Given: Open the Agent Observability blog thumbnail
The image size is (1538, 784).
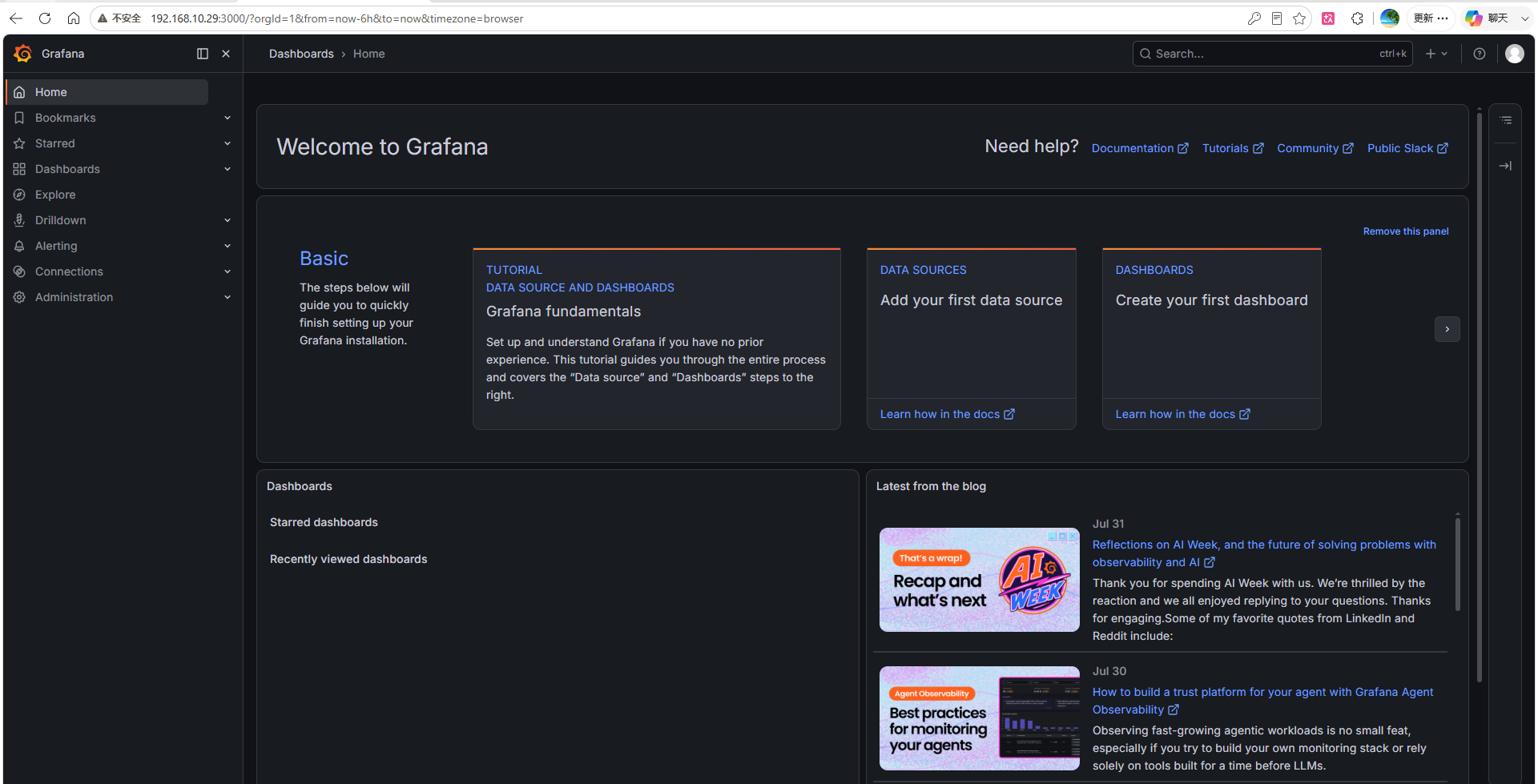Looking at the screenshot, I should pyautogui.click(x=980, y=718).
